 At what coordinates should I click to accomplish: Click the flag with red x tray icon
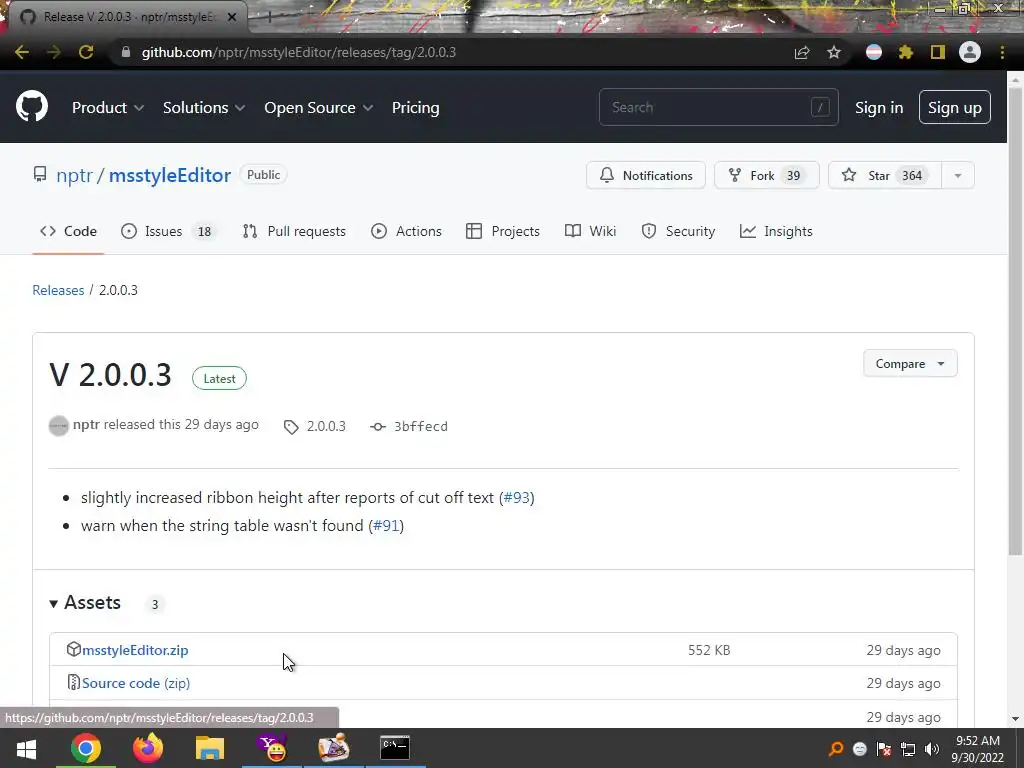pos(884,749)
